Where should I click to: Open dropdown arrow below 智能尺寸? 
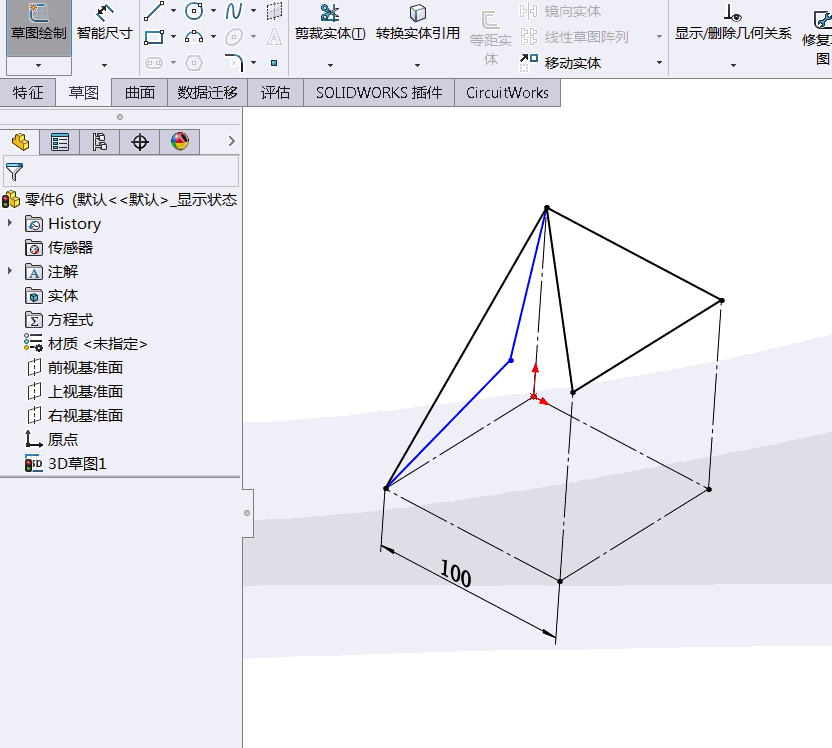[105, 65]
